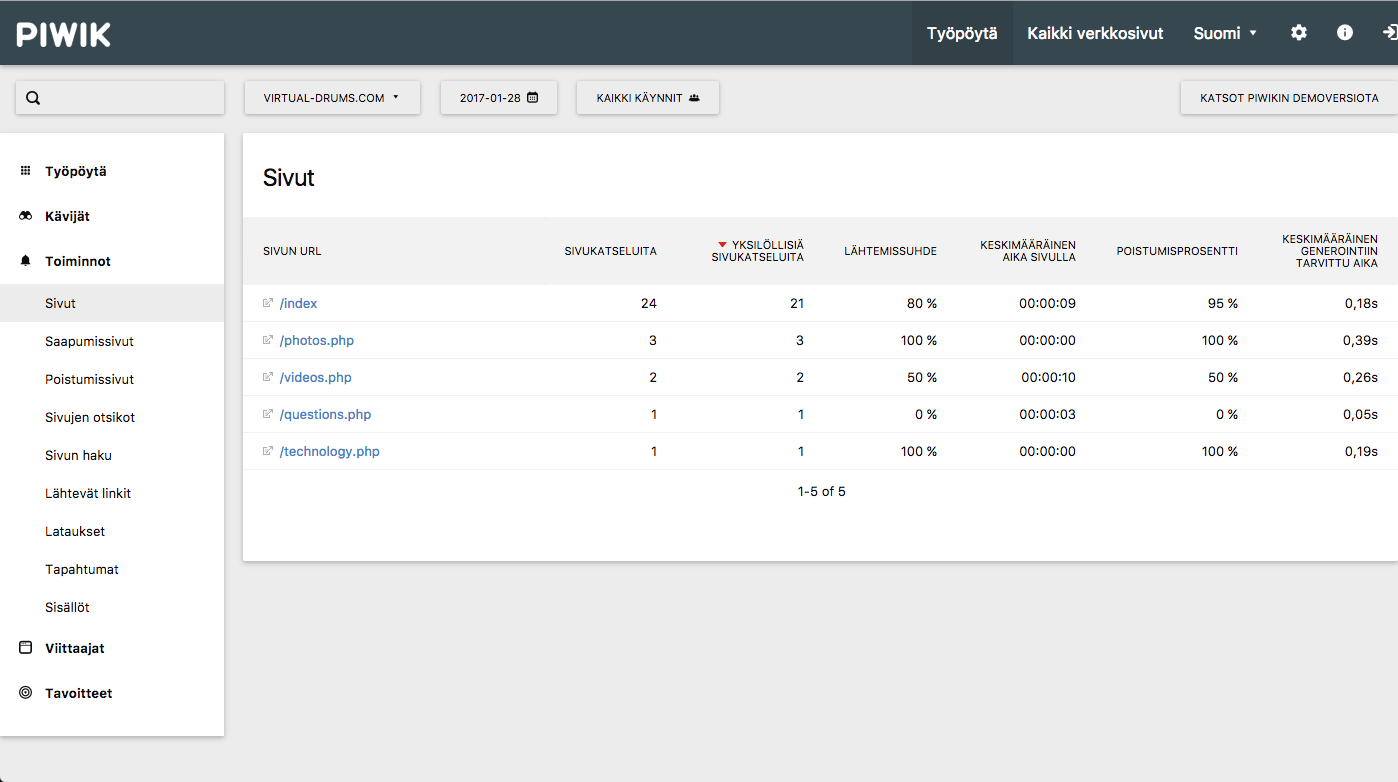Open the 2017-01-28 date picker

tap(499, 98)
